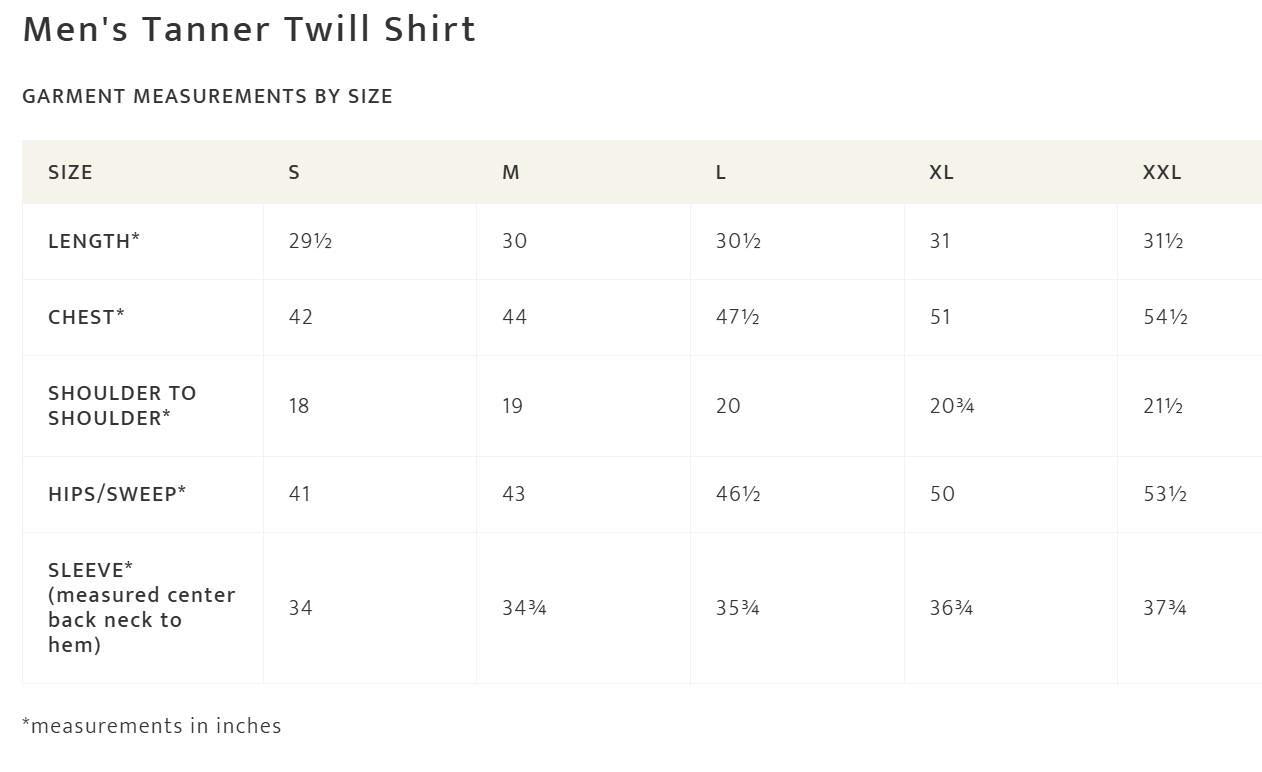Click the measurements in inches footnote
The image size is (1262, 772).
pos(152,726)
